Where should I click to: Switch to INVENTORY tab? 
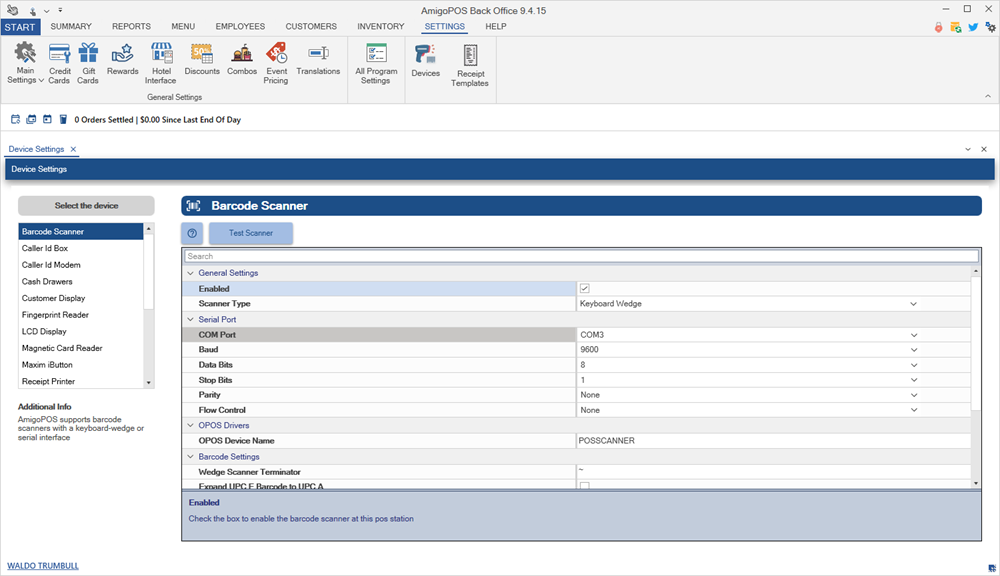(381, 26)
